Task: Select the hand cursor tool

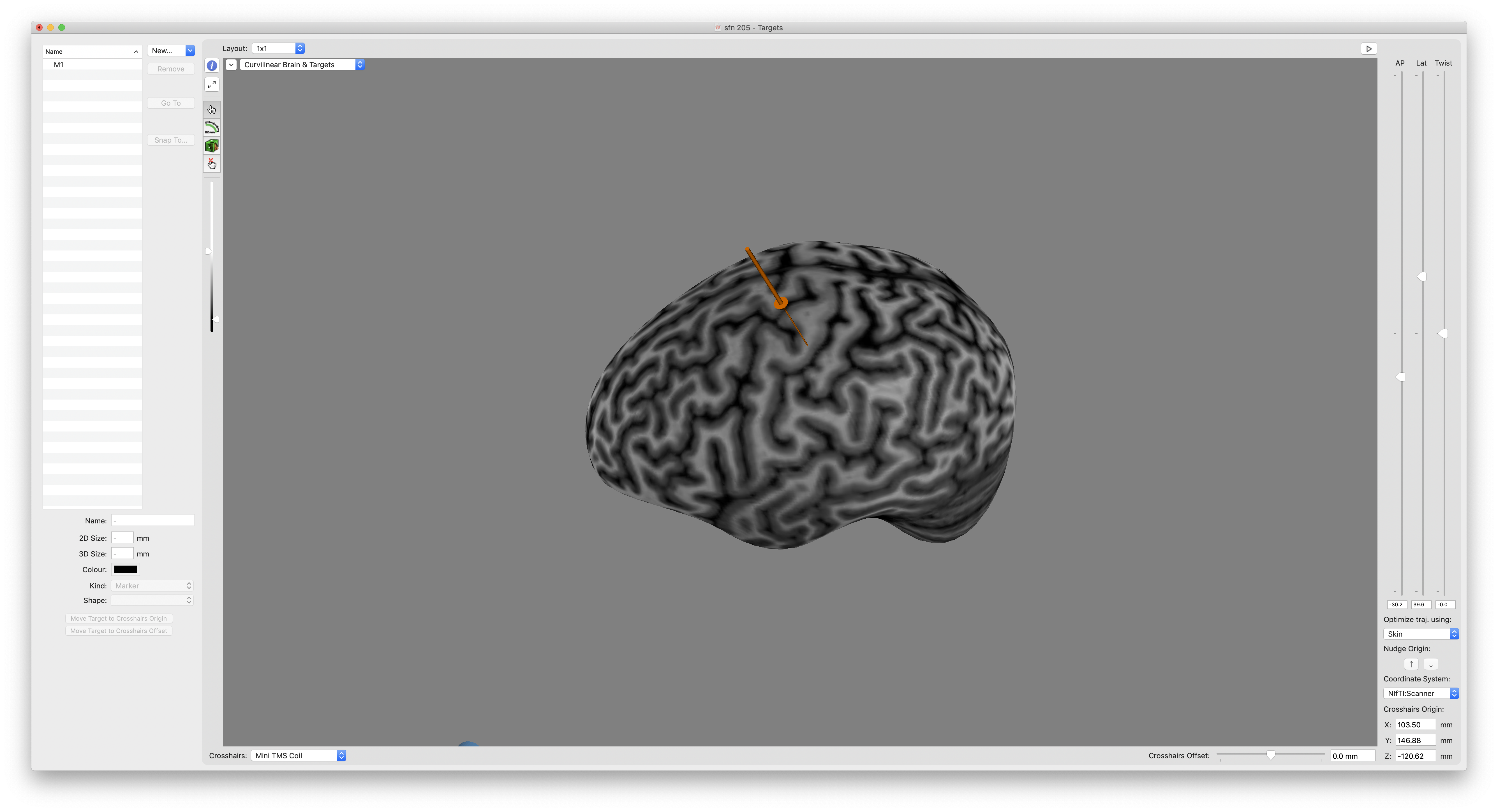Action: (x=212, y=110)
